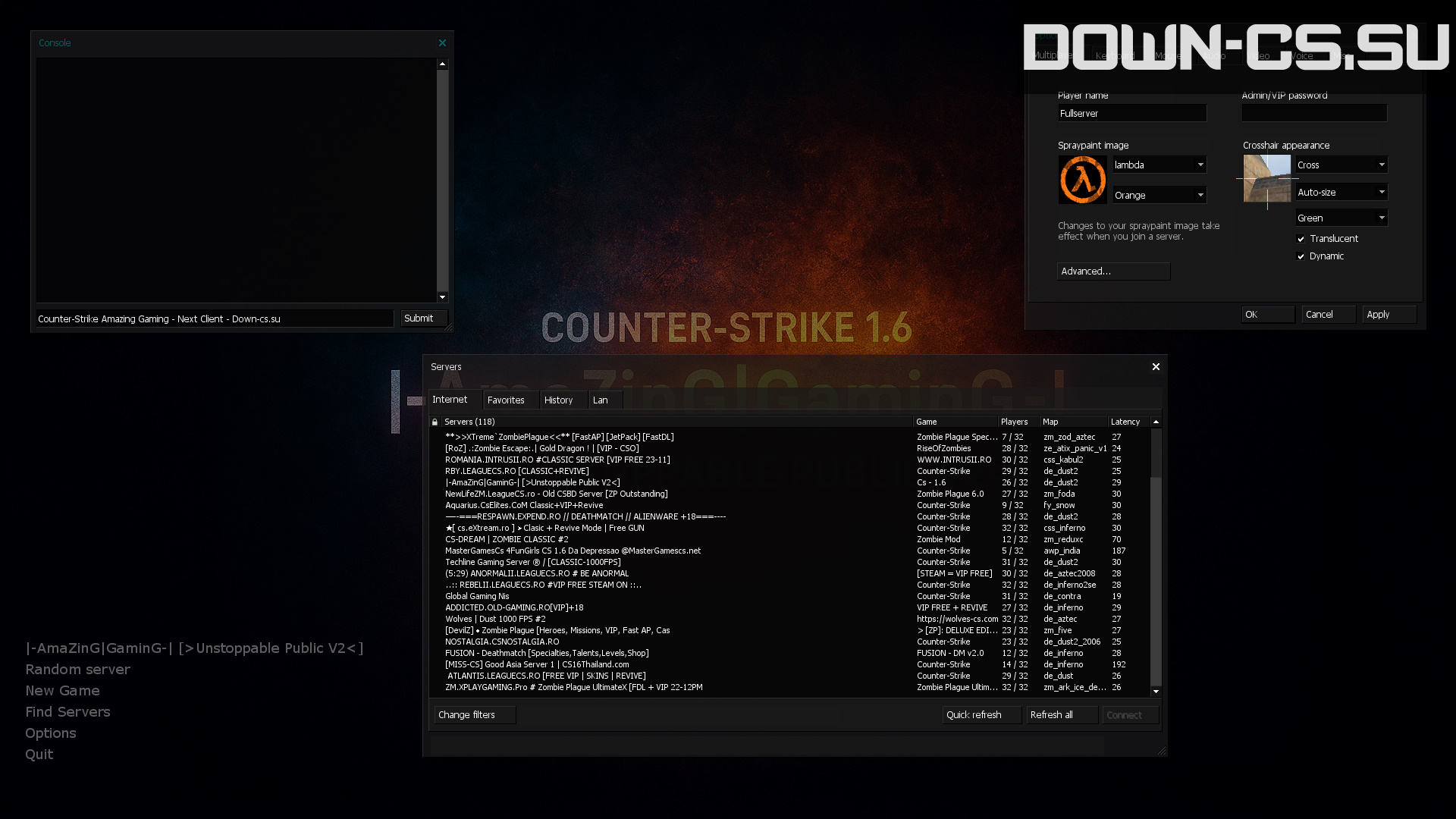This screenshot has height=819, width=1456.
Task: Select the ROMANIA.INTRUSII.RO classic server row
Action: 789,460
